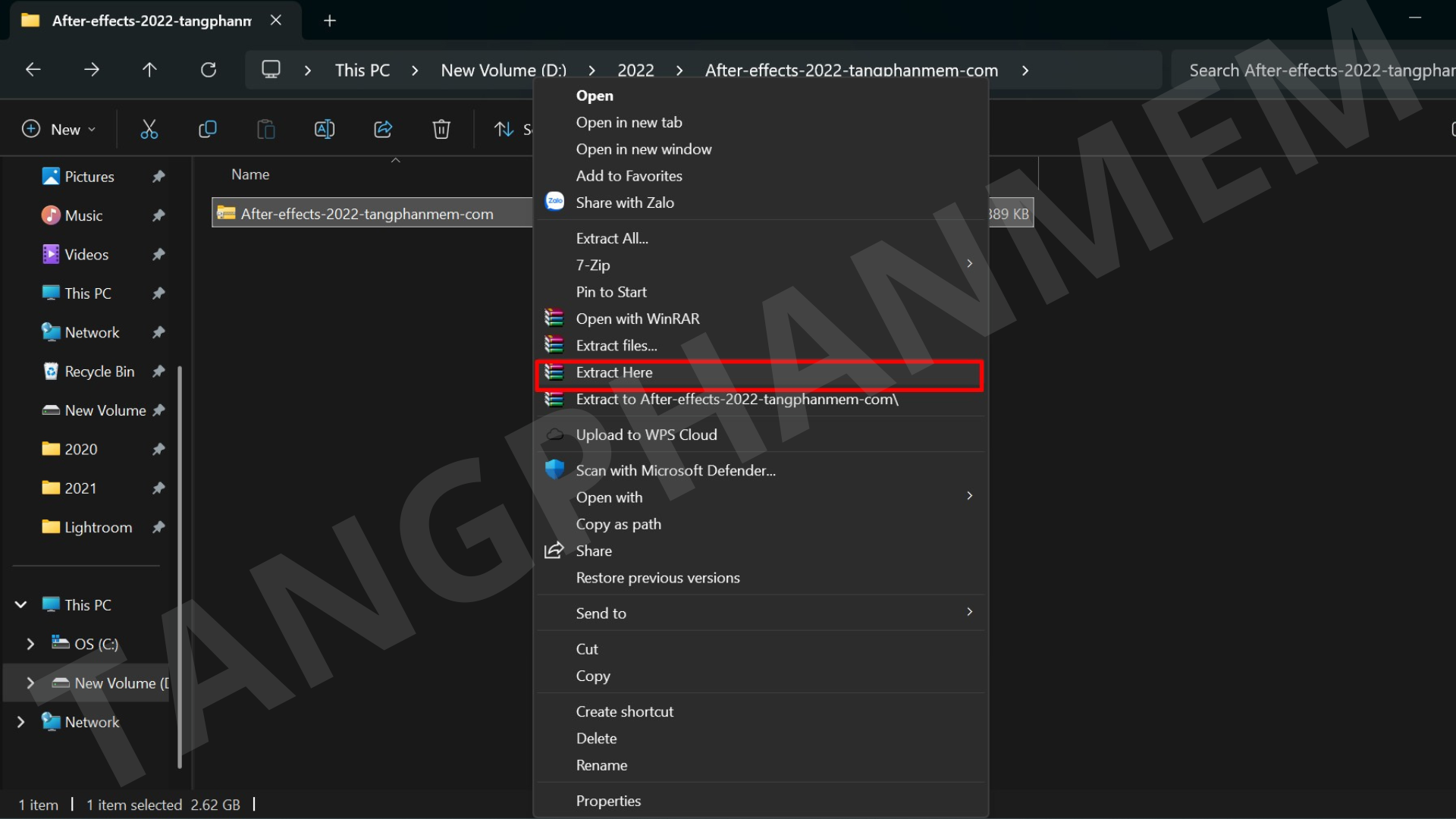This screenshot has height=819, width=1456.
Task: Collapse the This PC tree node
Action: (x=20, y=605)
